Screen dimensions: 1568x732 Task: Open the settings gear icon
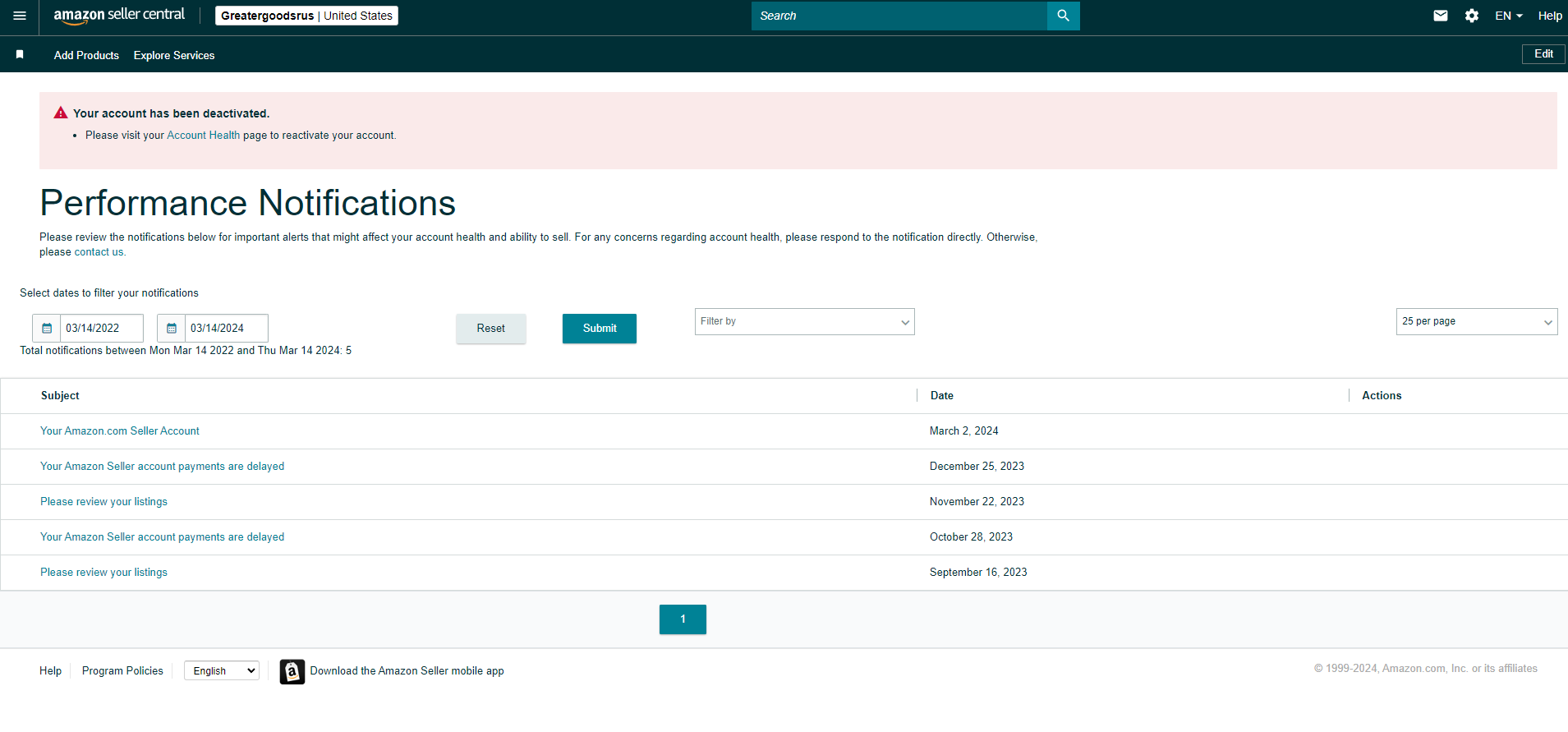pos(1472,16)
